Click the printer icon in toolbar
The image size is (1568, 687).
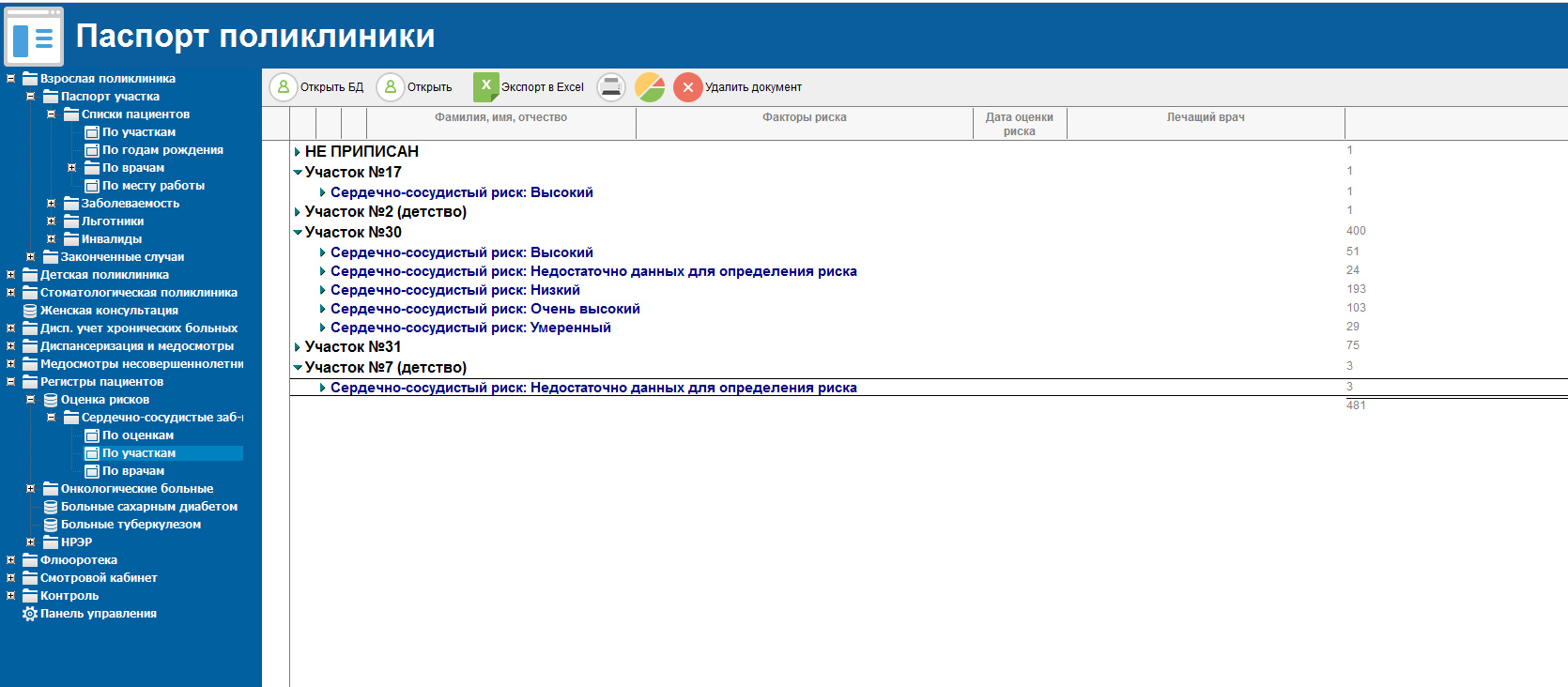[x=611, y=87]
